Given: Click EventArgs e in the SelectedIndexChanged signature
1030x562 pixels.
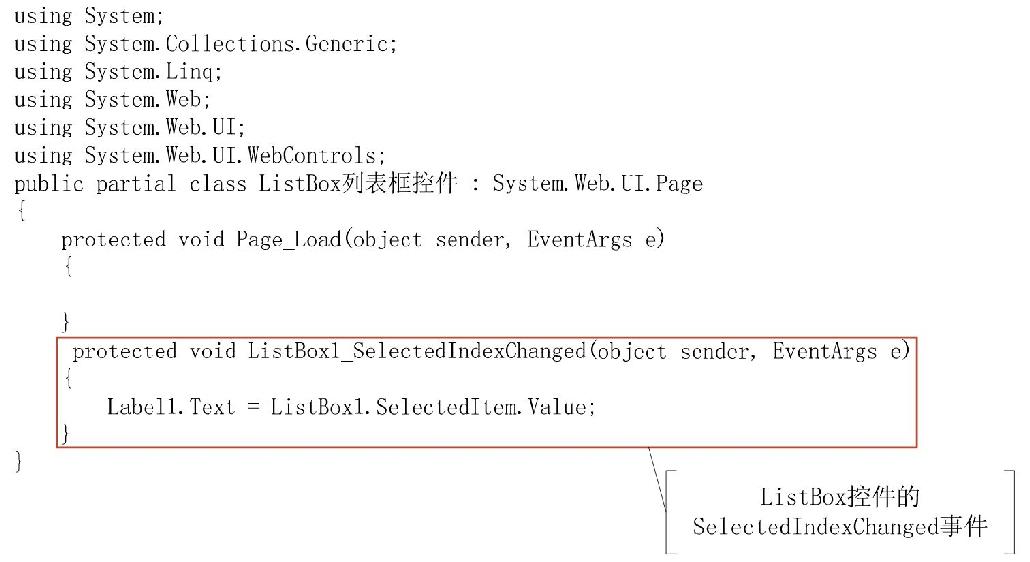Looking at the screenshot, I should point(840,351).
